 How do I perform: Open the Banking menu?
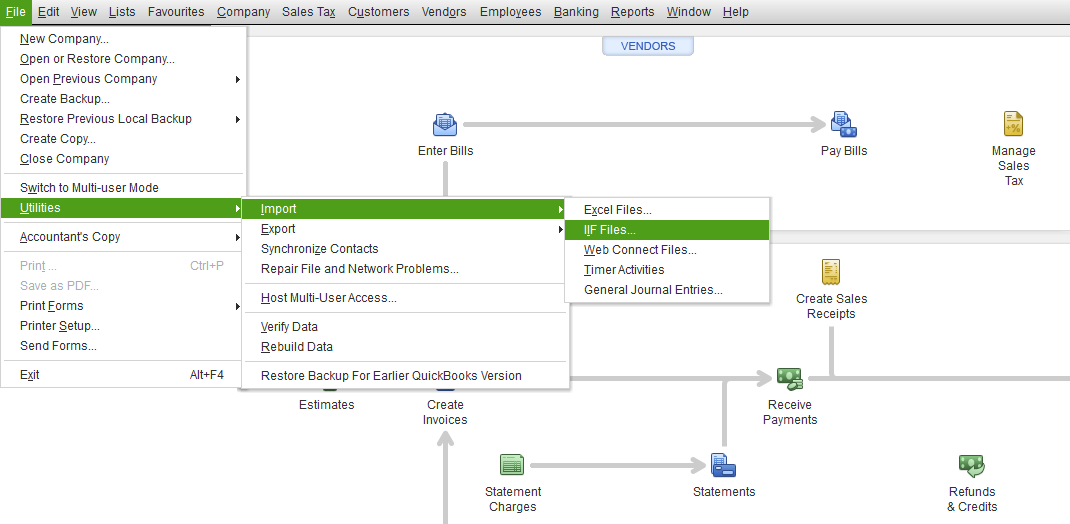pos(576,12)
